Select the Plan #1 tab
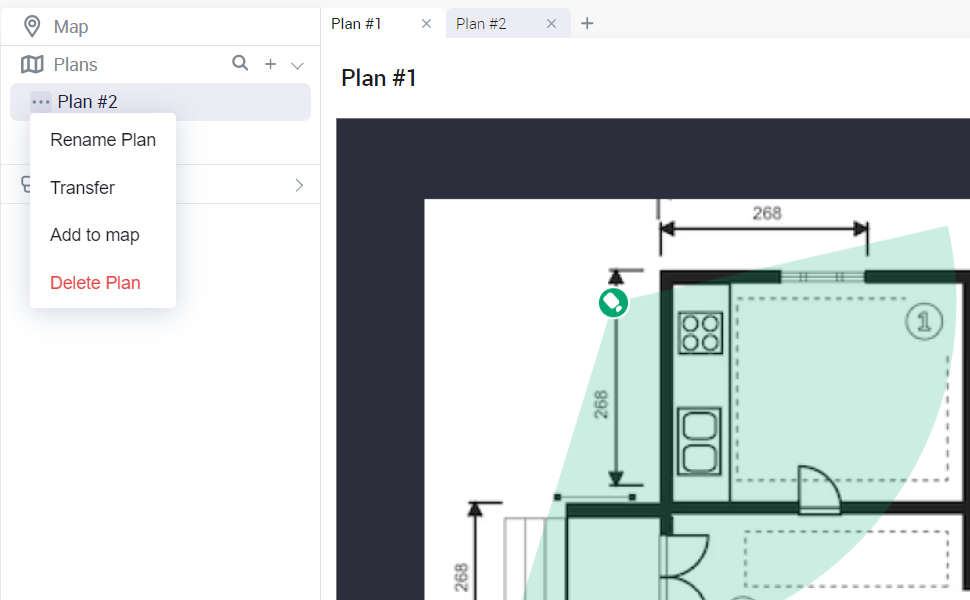Screen dimensions: 970x600 tap(355, 23)
